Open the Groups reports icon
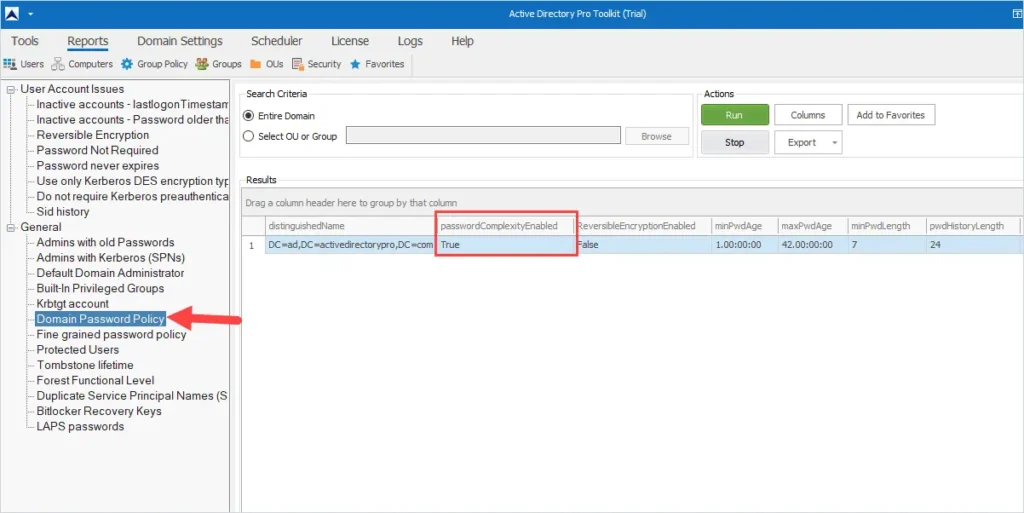This screenshot has width=1024, height=513. [x=202, y=64]
